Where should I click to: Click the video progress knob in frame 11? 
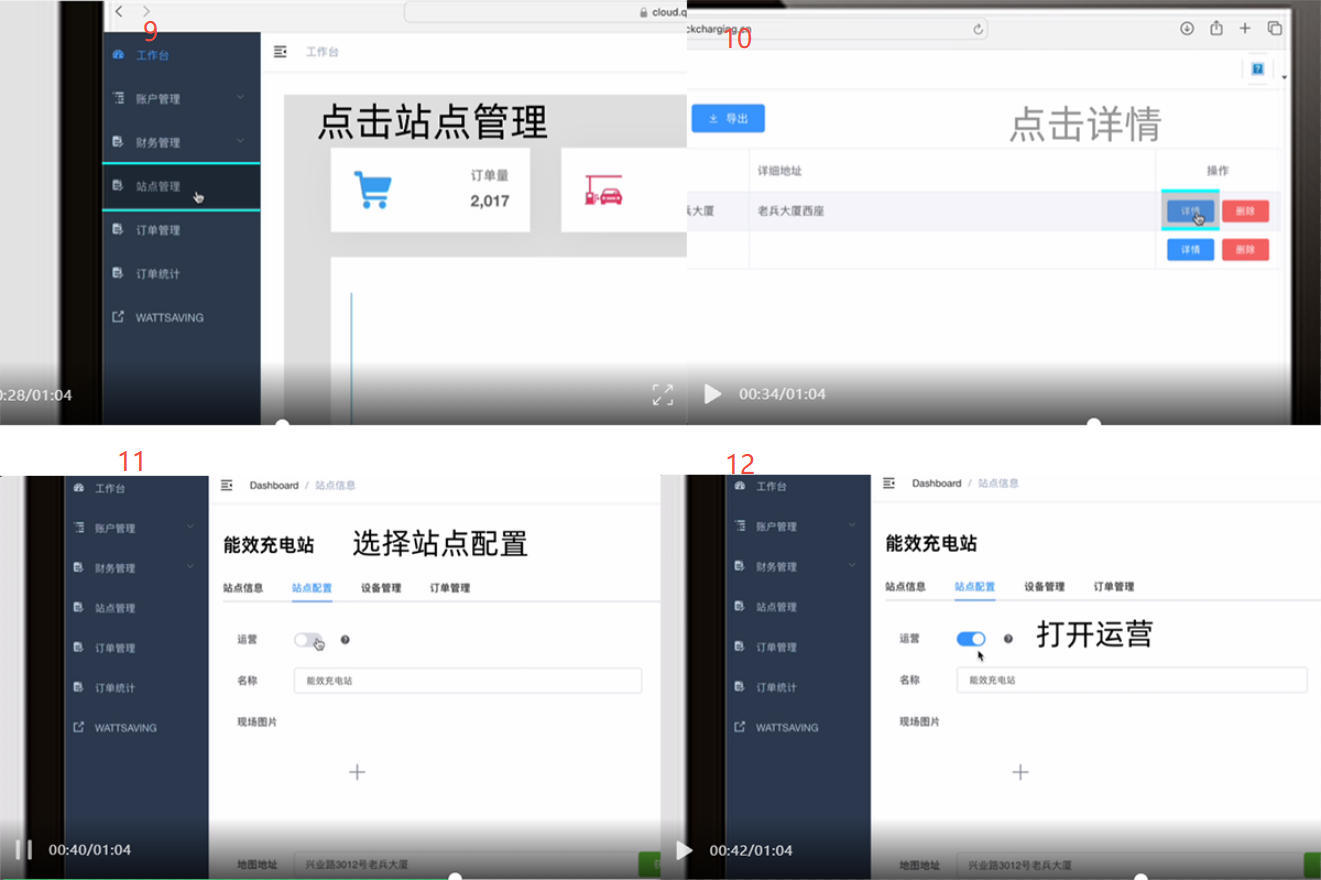click(x=455, y=878)
